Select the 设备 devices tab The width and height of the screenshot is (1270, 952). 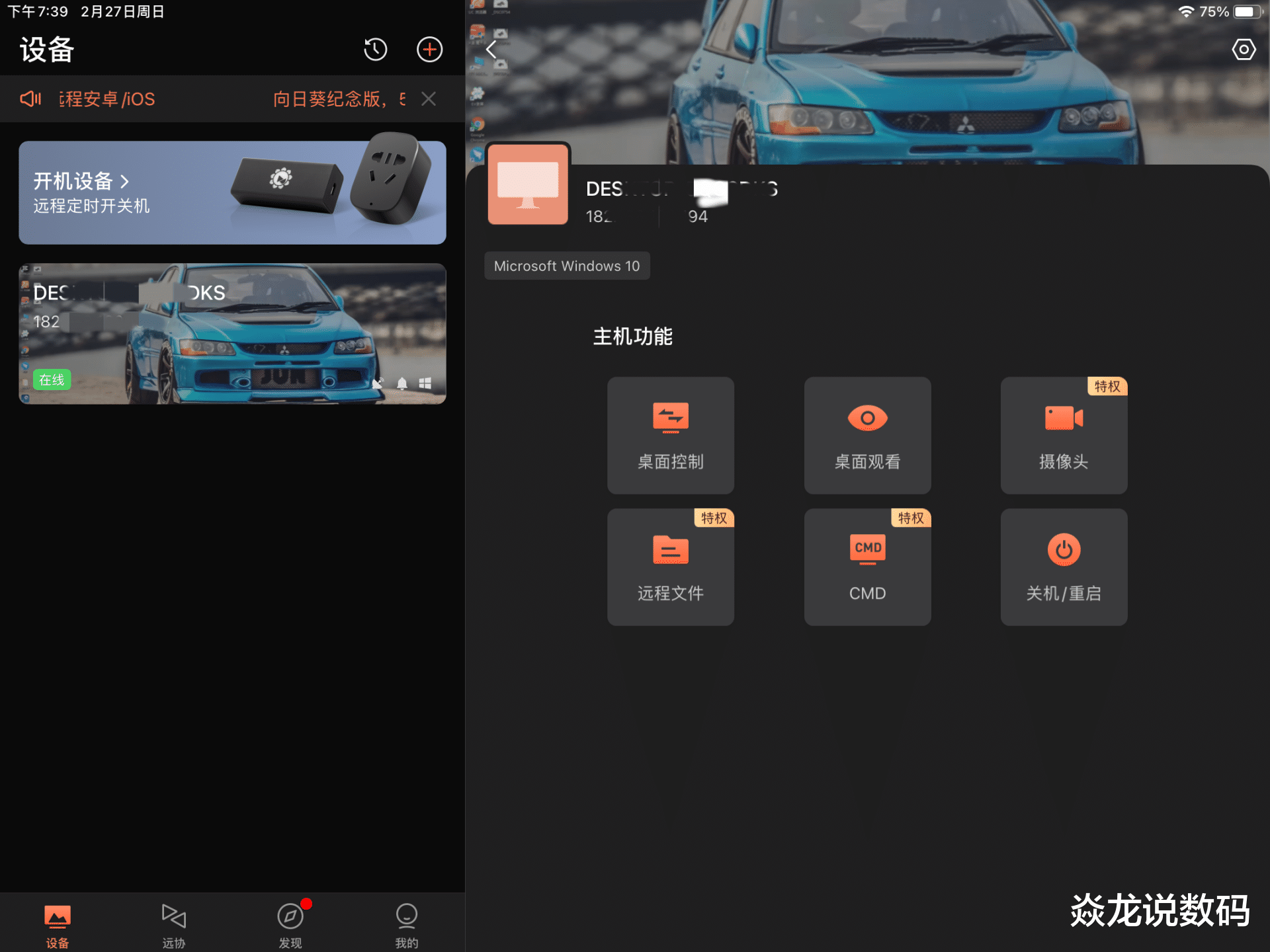tap(58, 925)
